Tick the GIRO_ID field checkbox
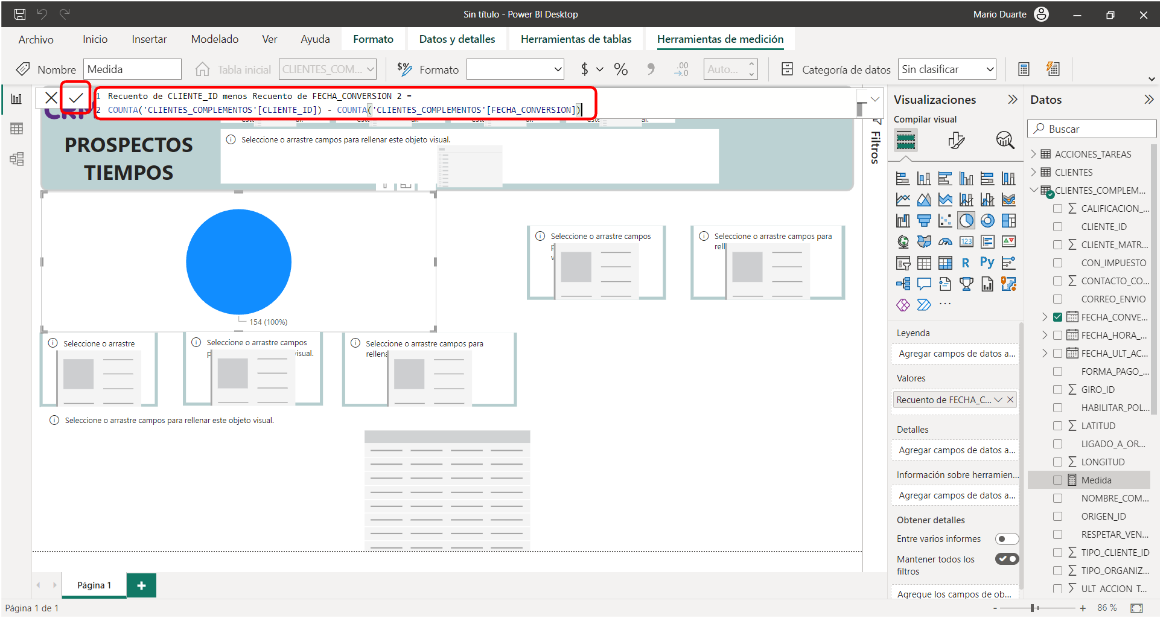The image size is (1161, 618). [1057, 389]
